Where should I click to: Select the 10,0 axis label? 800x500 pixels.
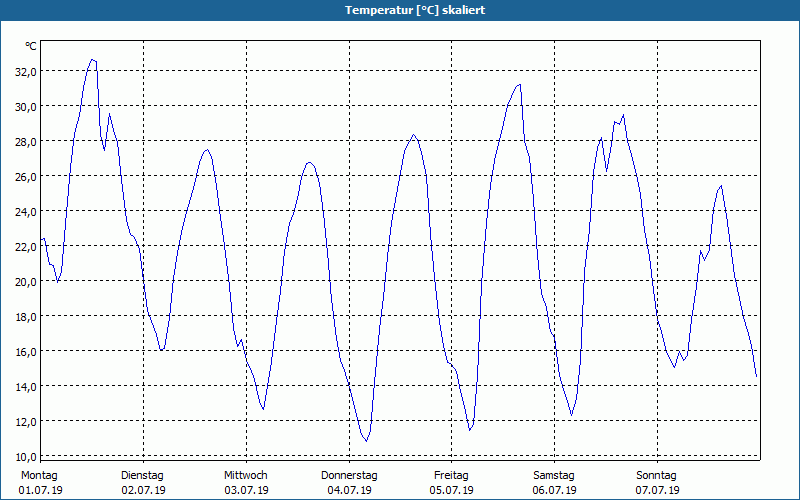[26, 457]
